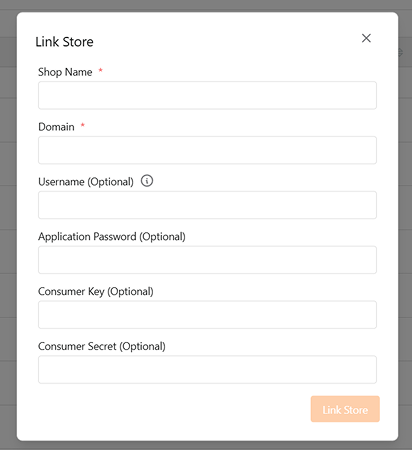Click the Application Password (Optional) label

tap(112, 237)
